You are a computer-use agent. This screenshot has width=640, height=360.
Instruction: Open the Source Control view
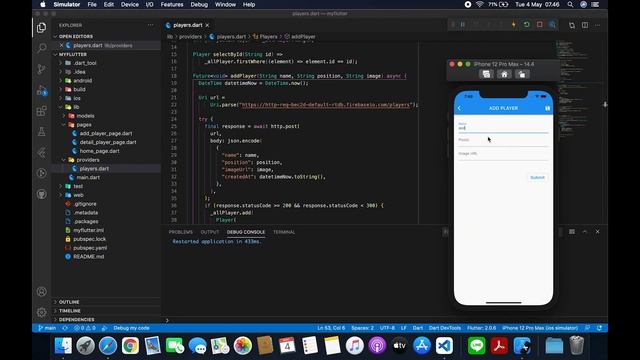coord(41,69)
